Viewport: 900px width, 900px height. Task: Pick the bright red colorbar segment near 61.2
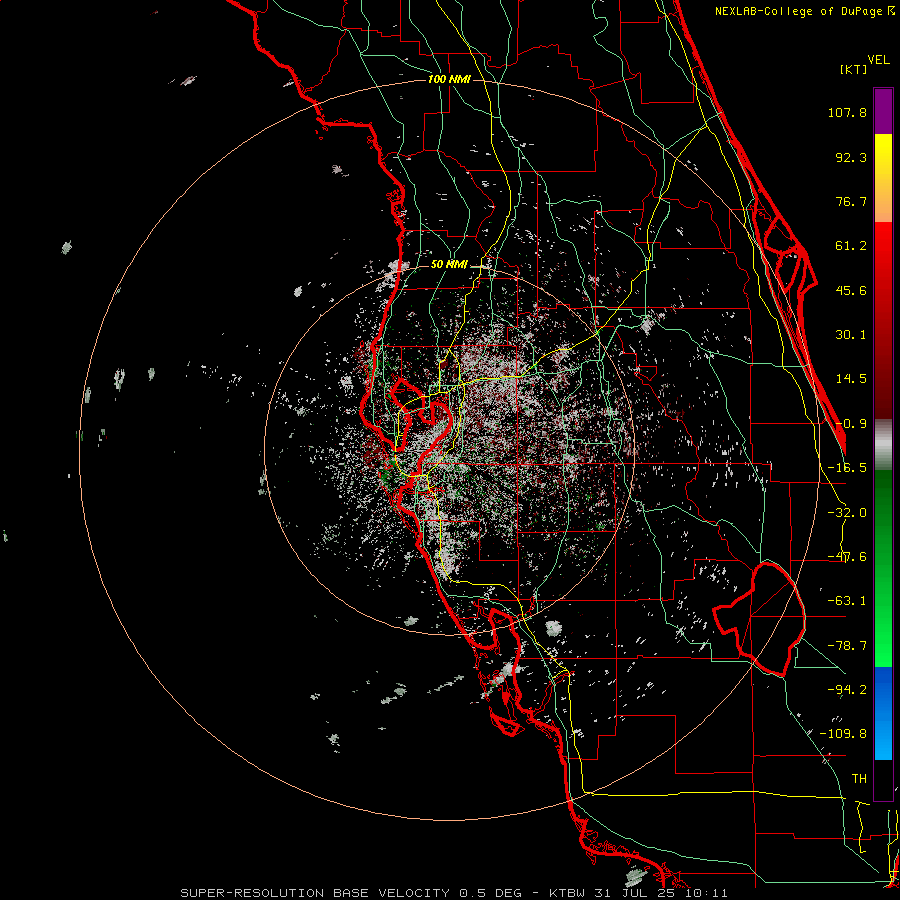coord(883,244)
